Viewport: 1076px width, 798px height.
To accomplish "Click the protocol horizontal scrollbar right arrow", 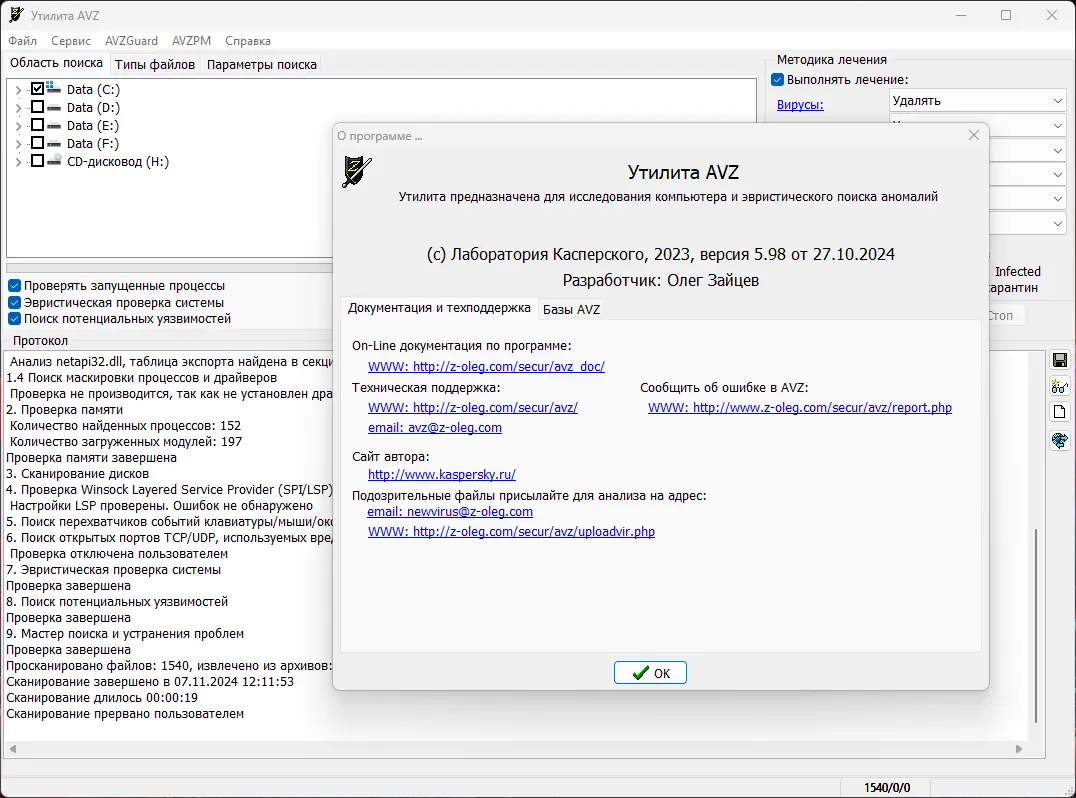I will point(1018,749).
